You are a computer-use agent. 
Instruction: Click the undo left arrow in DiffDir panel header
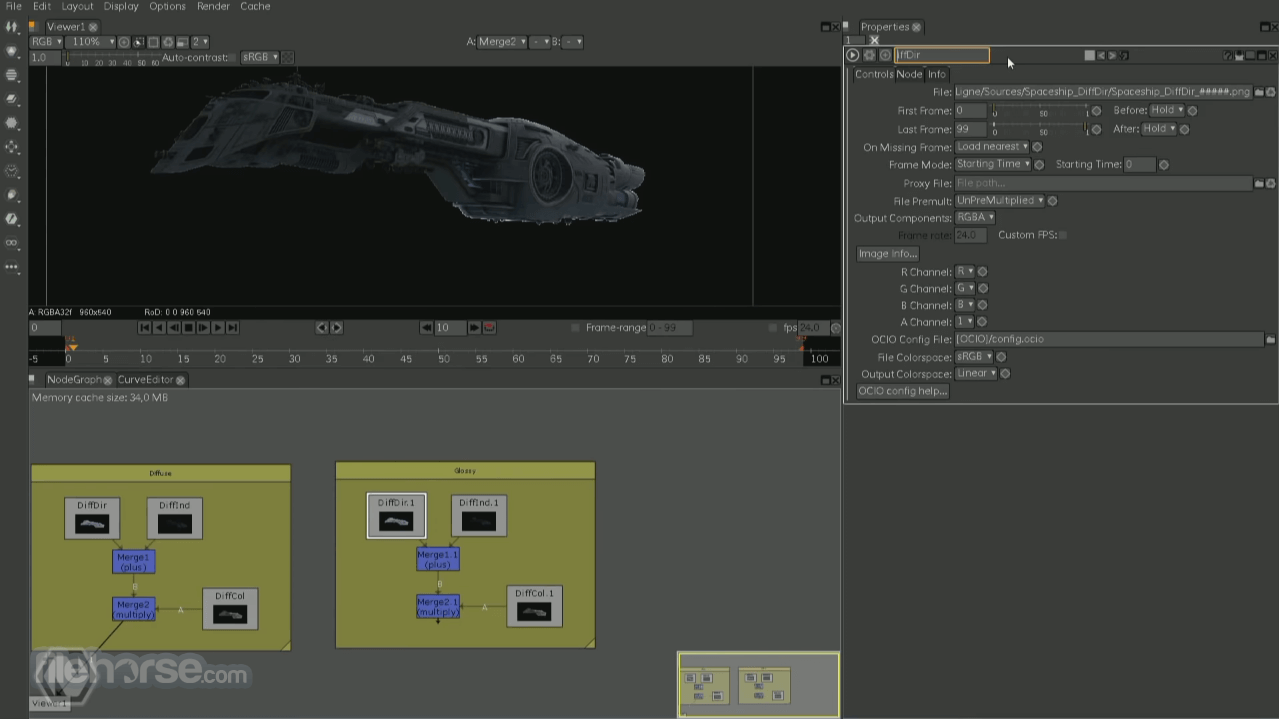pos(1100,56)
